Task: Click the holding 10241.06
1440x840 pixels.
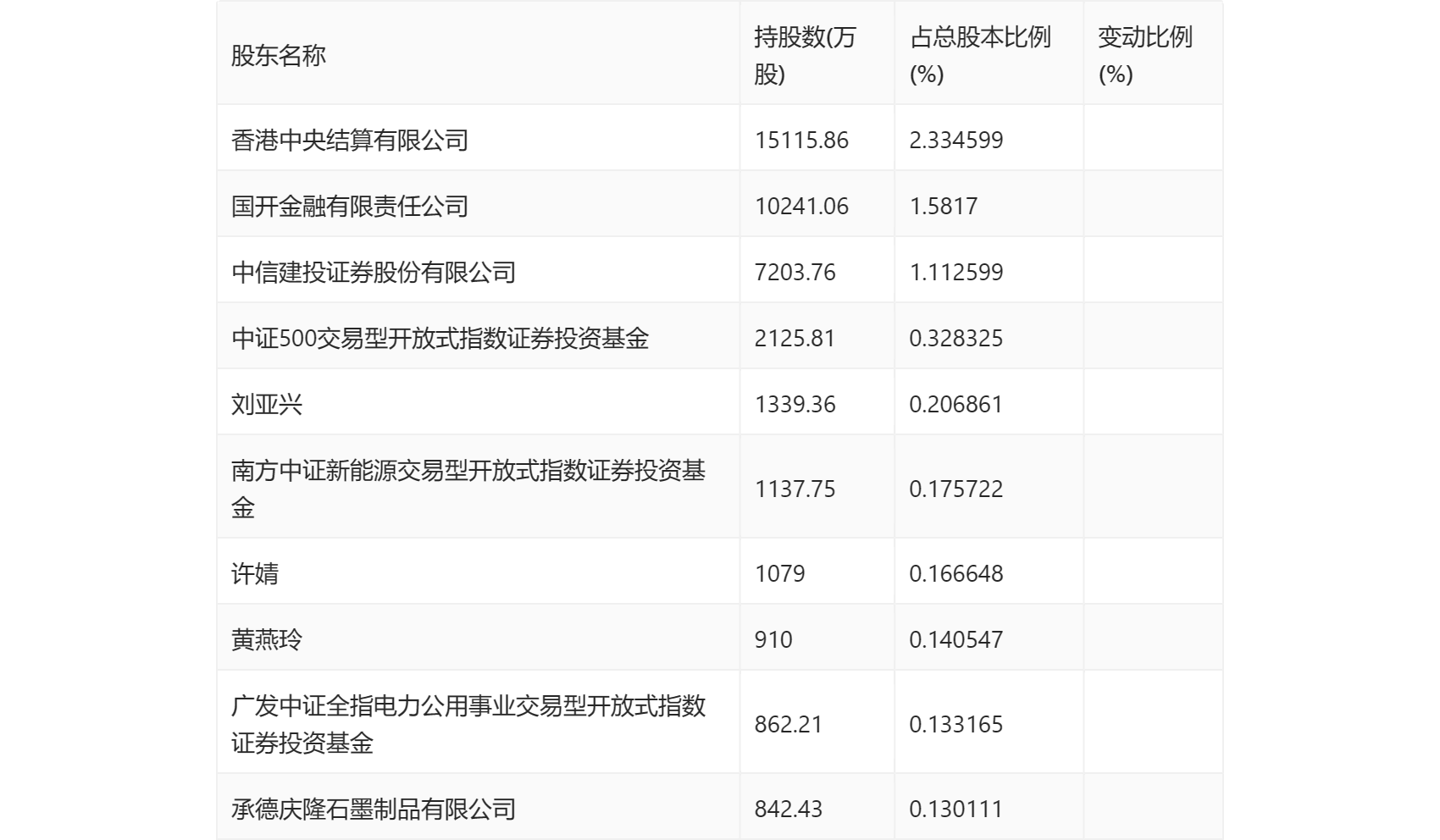Action: (x=801, y=206)
